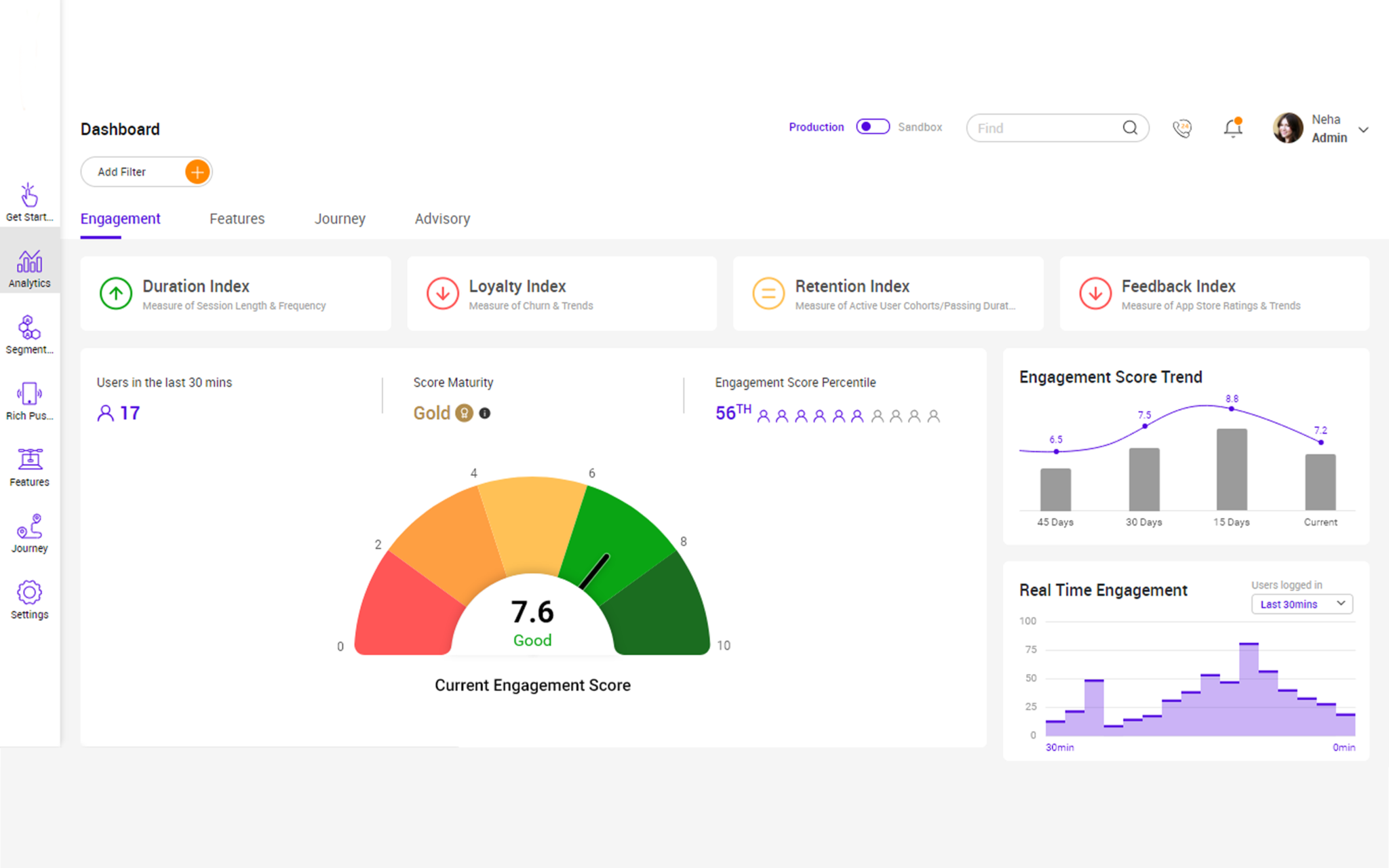The width and height of the screenshot is (1389, 868).
Task: Open the Retention Index card
Action: pos(888,294)
